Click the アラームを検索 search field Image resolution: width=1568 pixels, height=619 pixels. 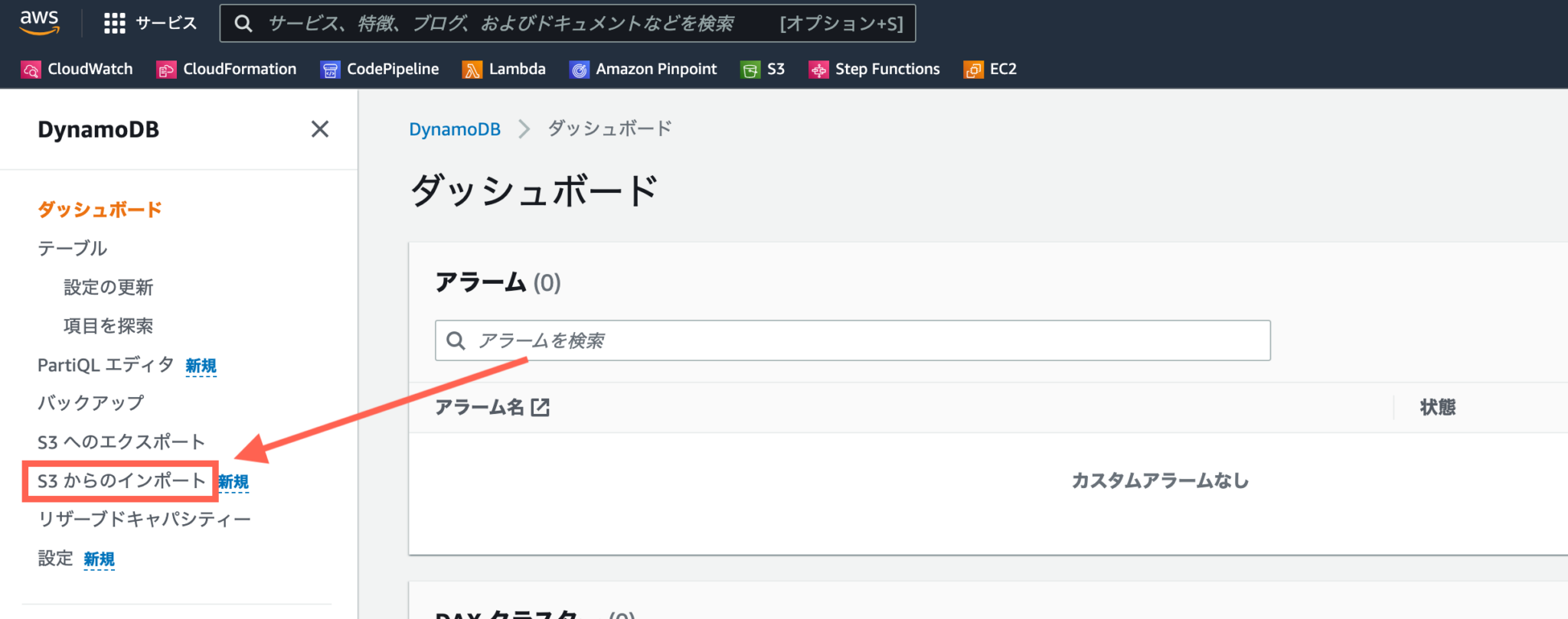click(851, 340)
